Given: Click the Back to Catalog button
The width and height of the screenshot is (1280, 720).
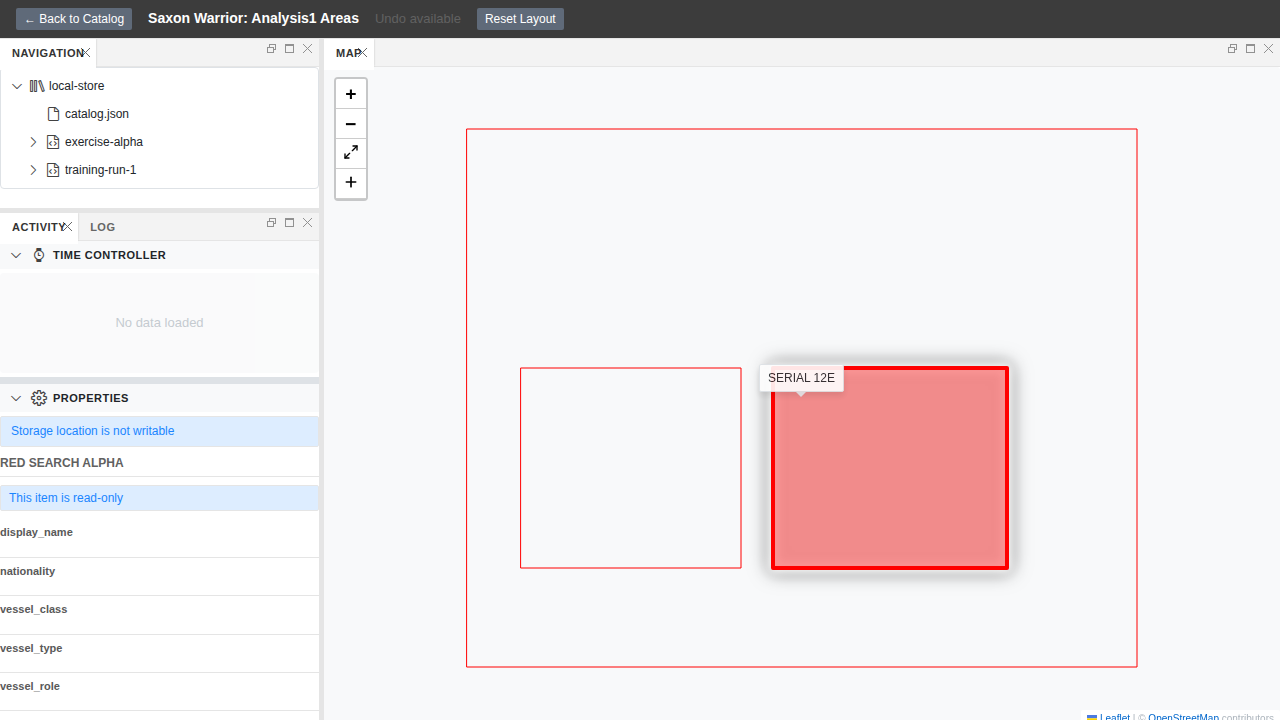Looking at the screenshot, I should [x=74, y=19].
